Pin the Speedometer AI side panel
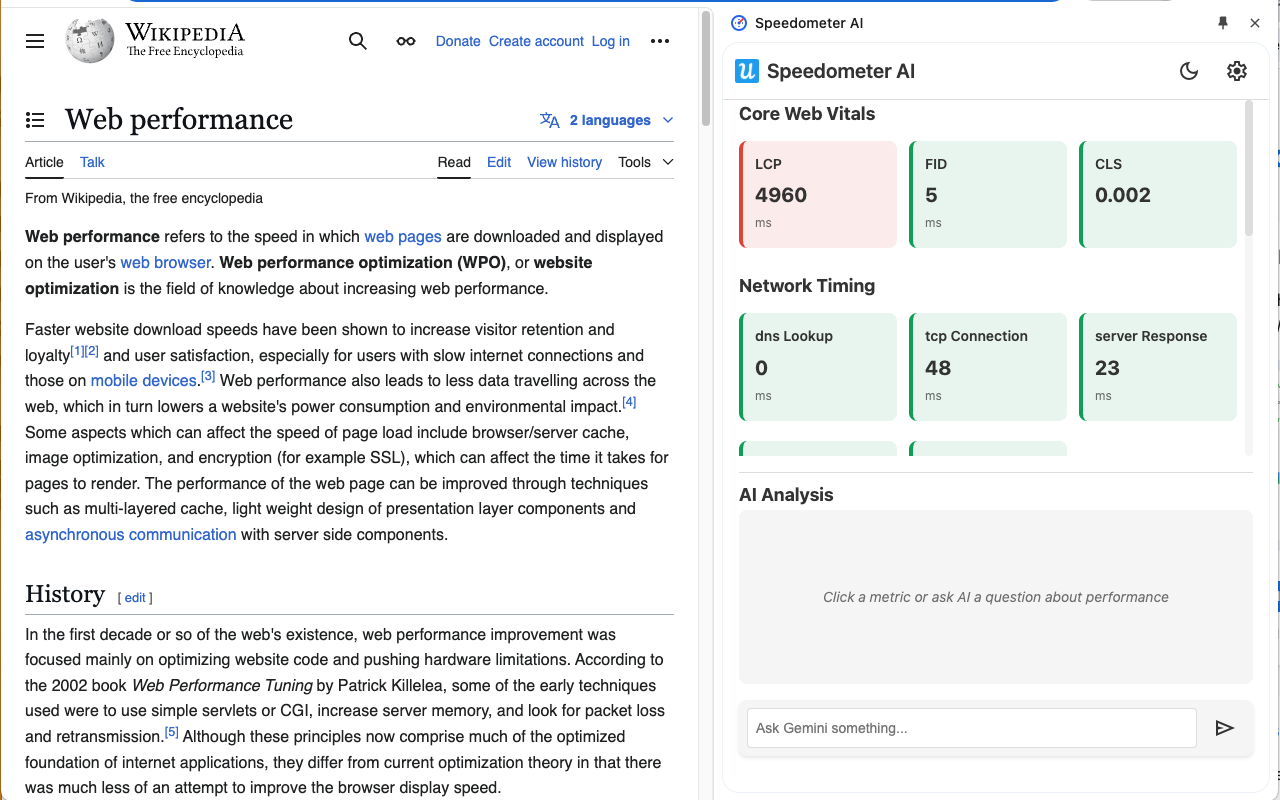Image resolution: width=1280 pixels, height=800 pixels. [1223, 23]
